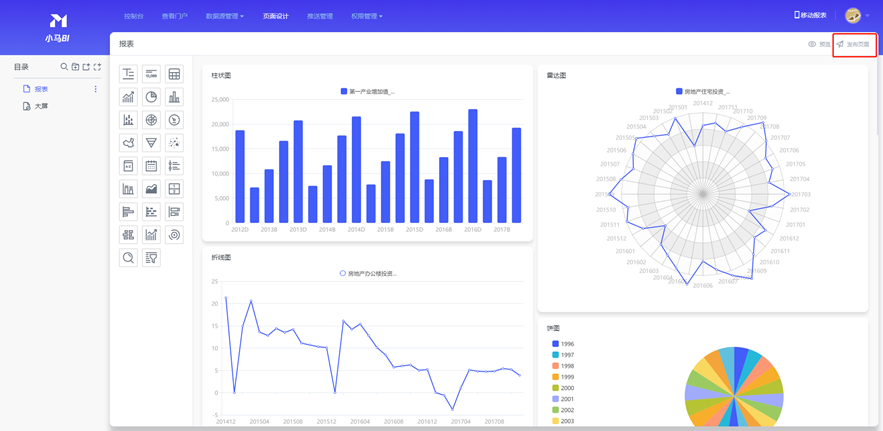
Task: Click the 预览 preview button
Action: pyautogui.click(x=819, y=44)
